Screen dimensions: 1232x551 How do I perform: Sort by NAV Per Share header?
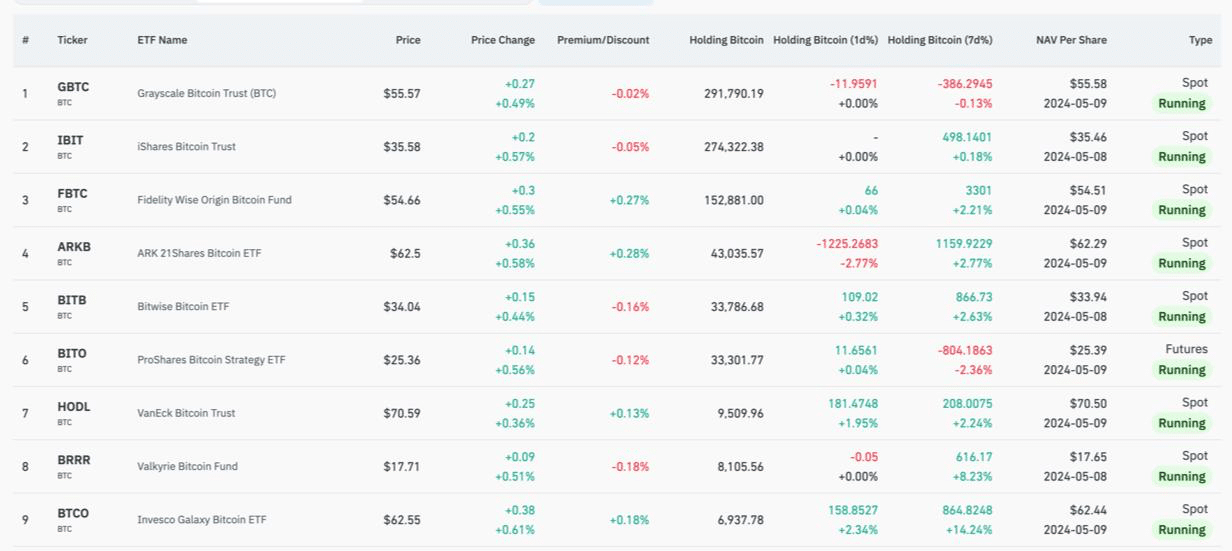pos(1071,40)
